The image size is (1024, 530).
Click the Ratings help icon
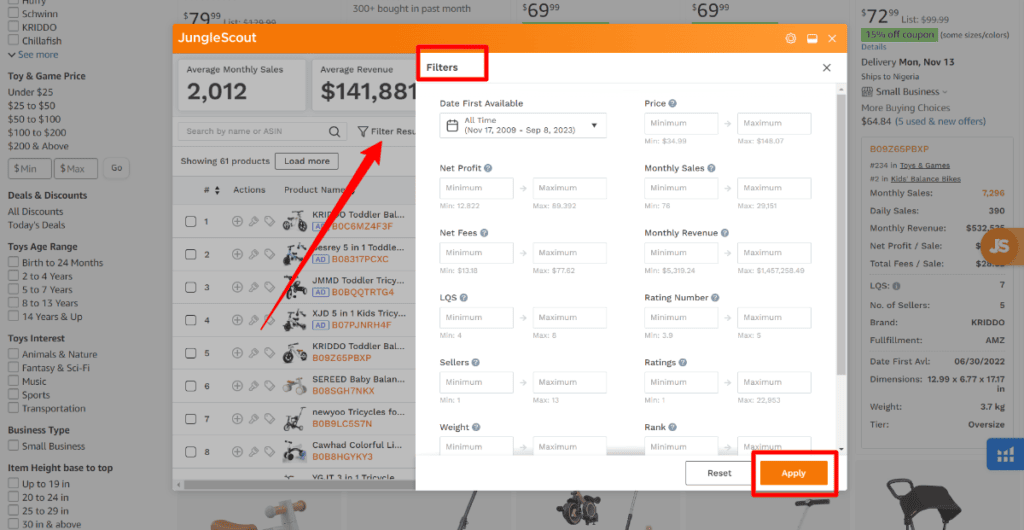pyautogui.click(x=682, y=362)
